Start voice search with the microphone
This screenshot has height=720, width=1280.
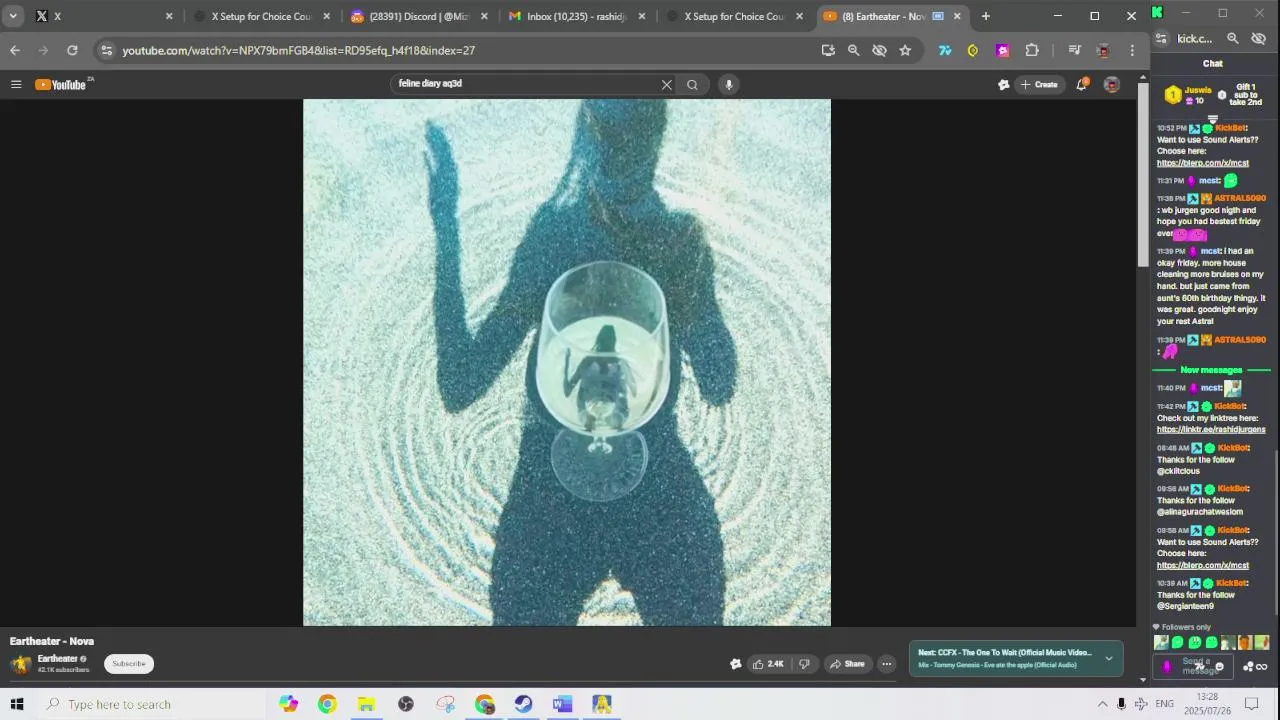coord(729,85)
